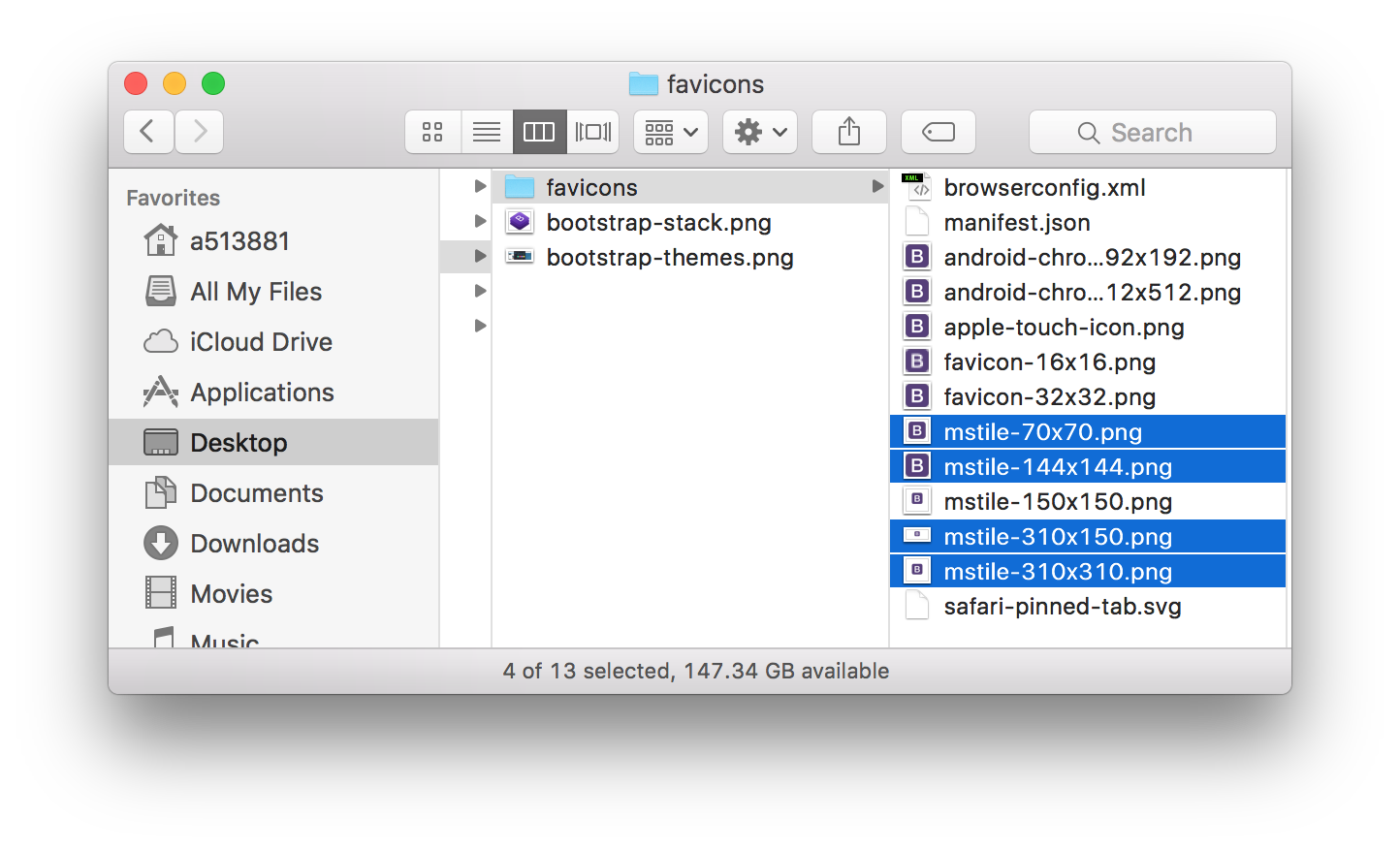Focus the Search field
This screenshot has width=1400, height=849.
[1153, 132]
